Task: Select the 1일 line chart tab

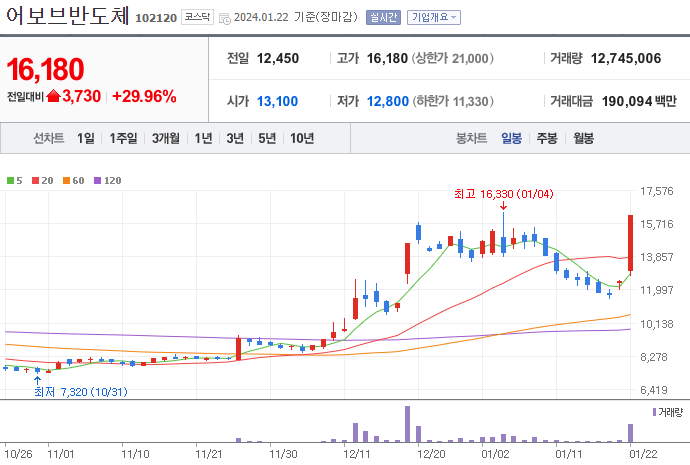Action: pyautogui.click(x=86, y=138)
